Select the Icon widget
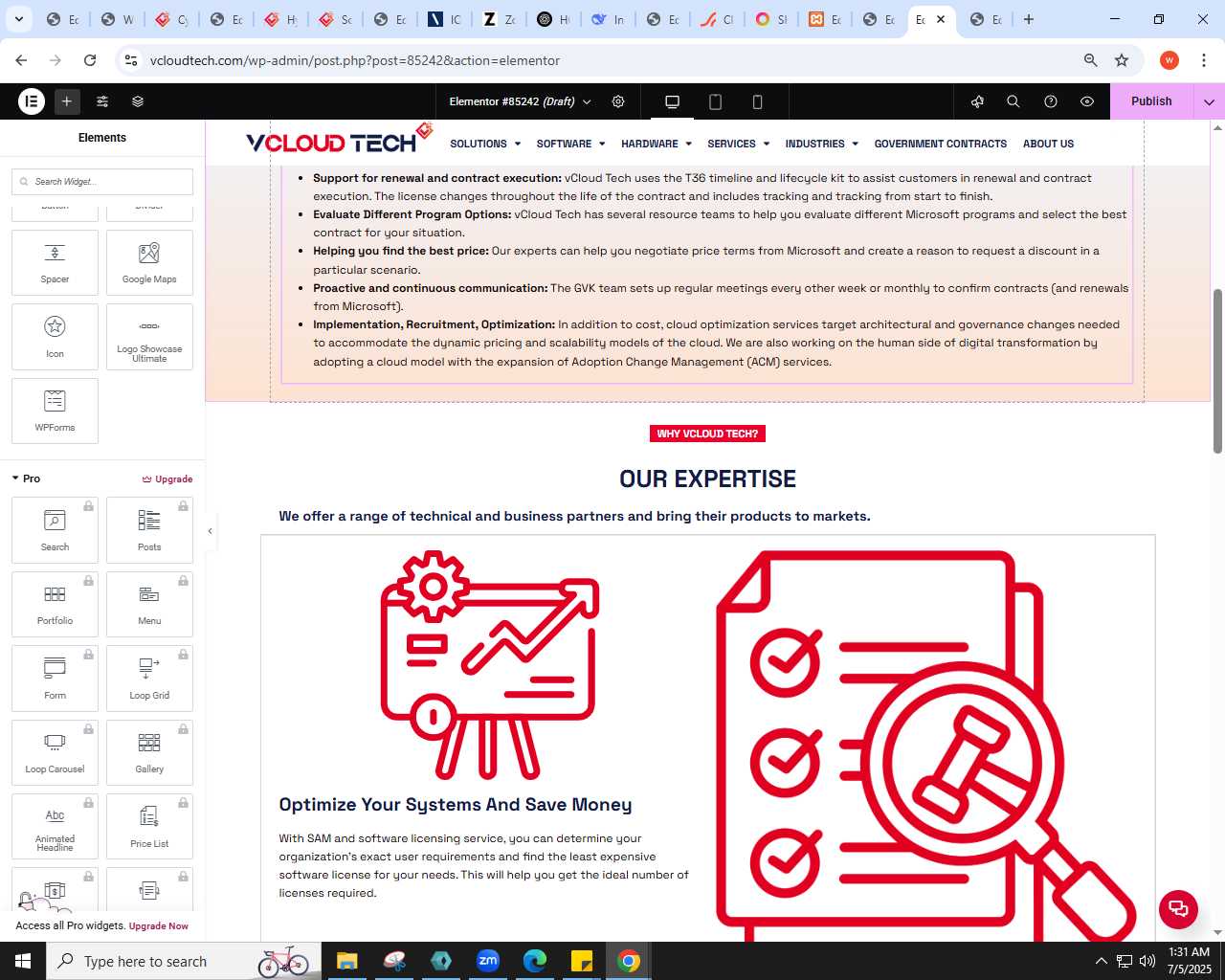Image resolution: width=1225 pixels, height=980 pixels. point(55,337)
